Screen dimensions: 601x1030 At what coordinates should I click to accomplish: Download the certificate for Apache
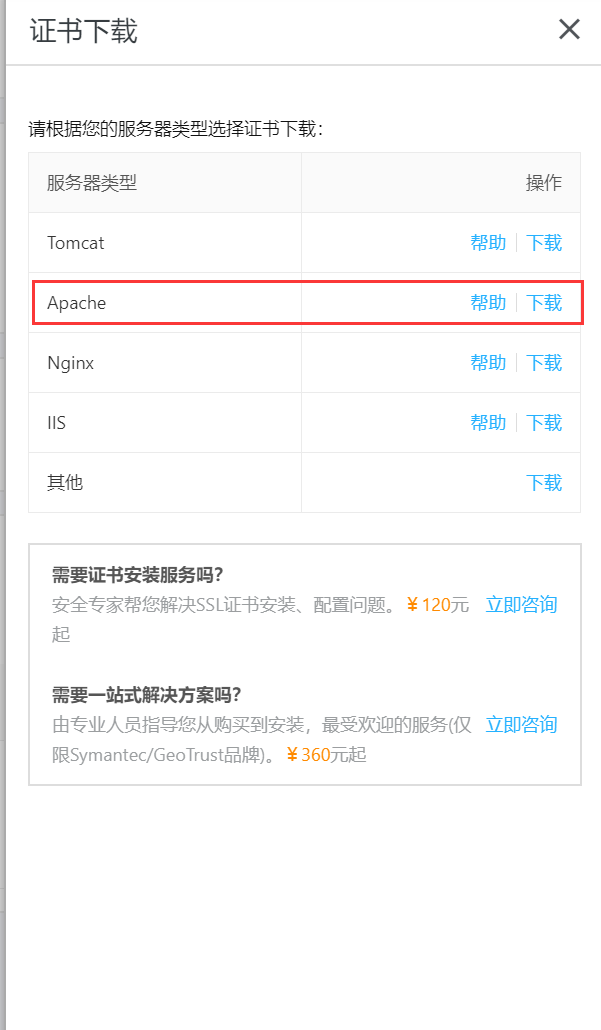[544, 302]
